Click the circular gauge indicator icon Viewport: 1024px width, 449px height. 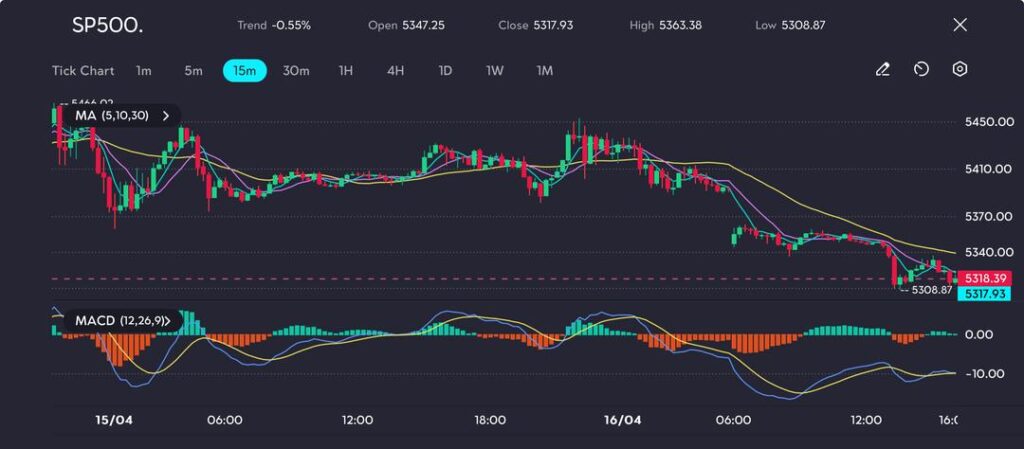coord(921,70)
